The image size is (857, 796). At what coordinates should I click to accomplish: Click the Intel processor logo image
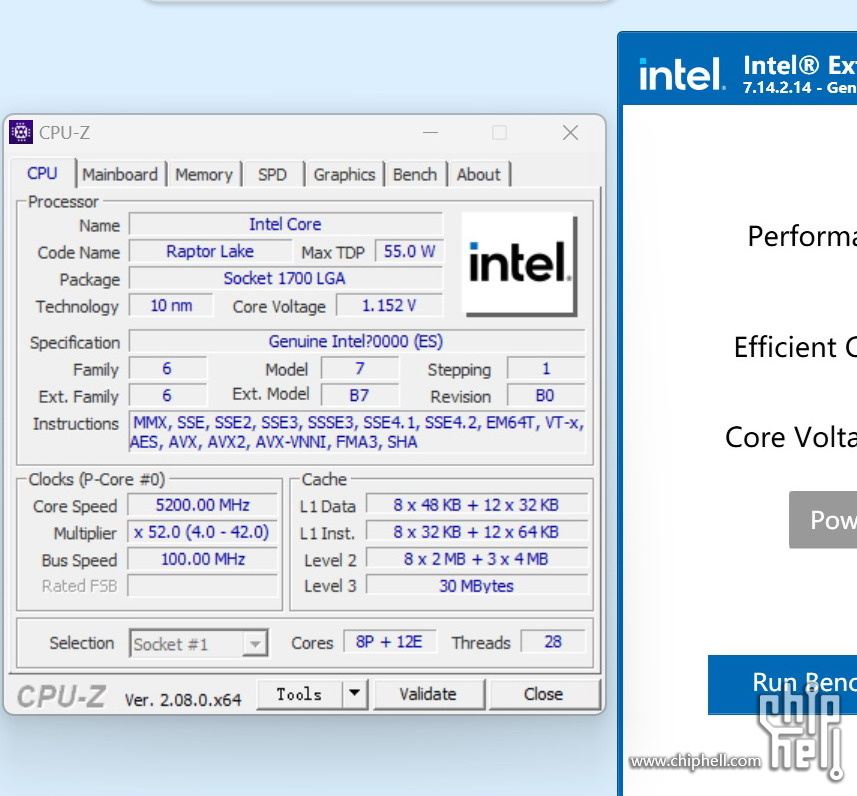(x=519, y=264)
